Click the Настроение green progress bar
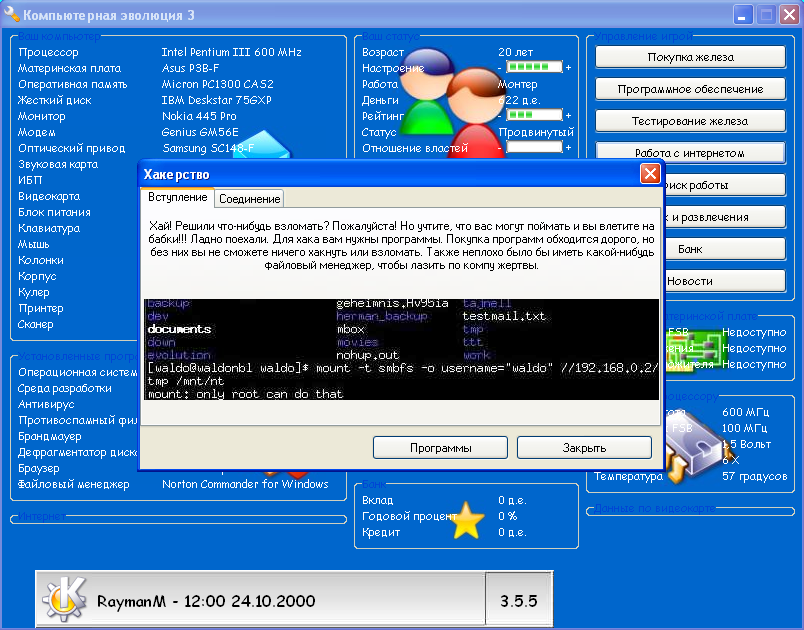This screenshot has height=630, width=804. point(534,67)
